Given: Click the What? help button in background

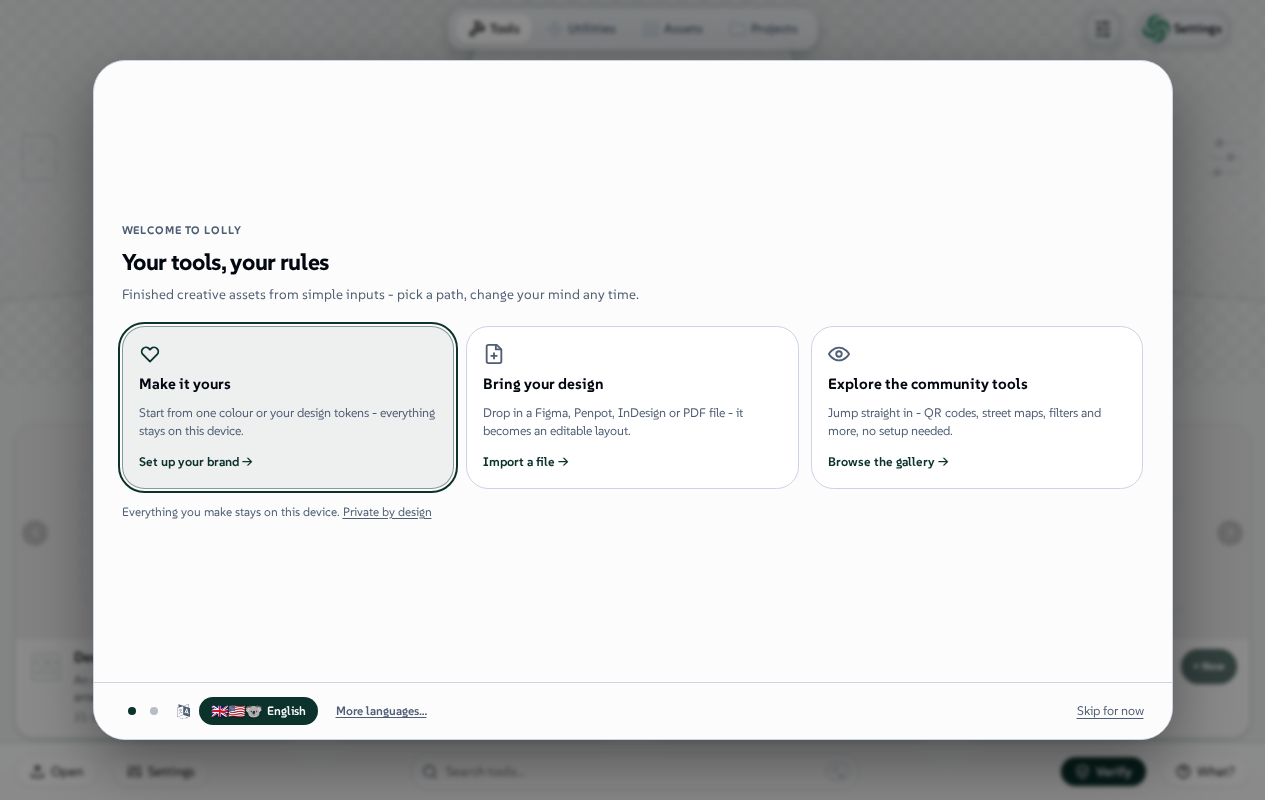Looking at the screenshot, I should click(x=1205, y=772).
